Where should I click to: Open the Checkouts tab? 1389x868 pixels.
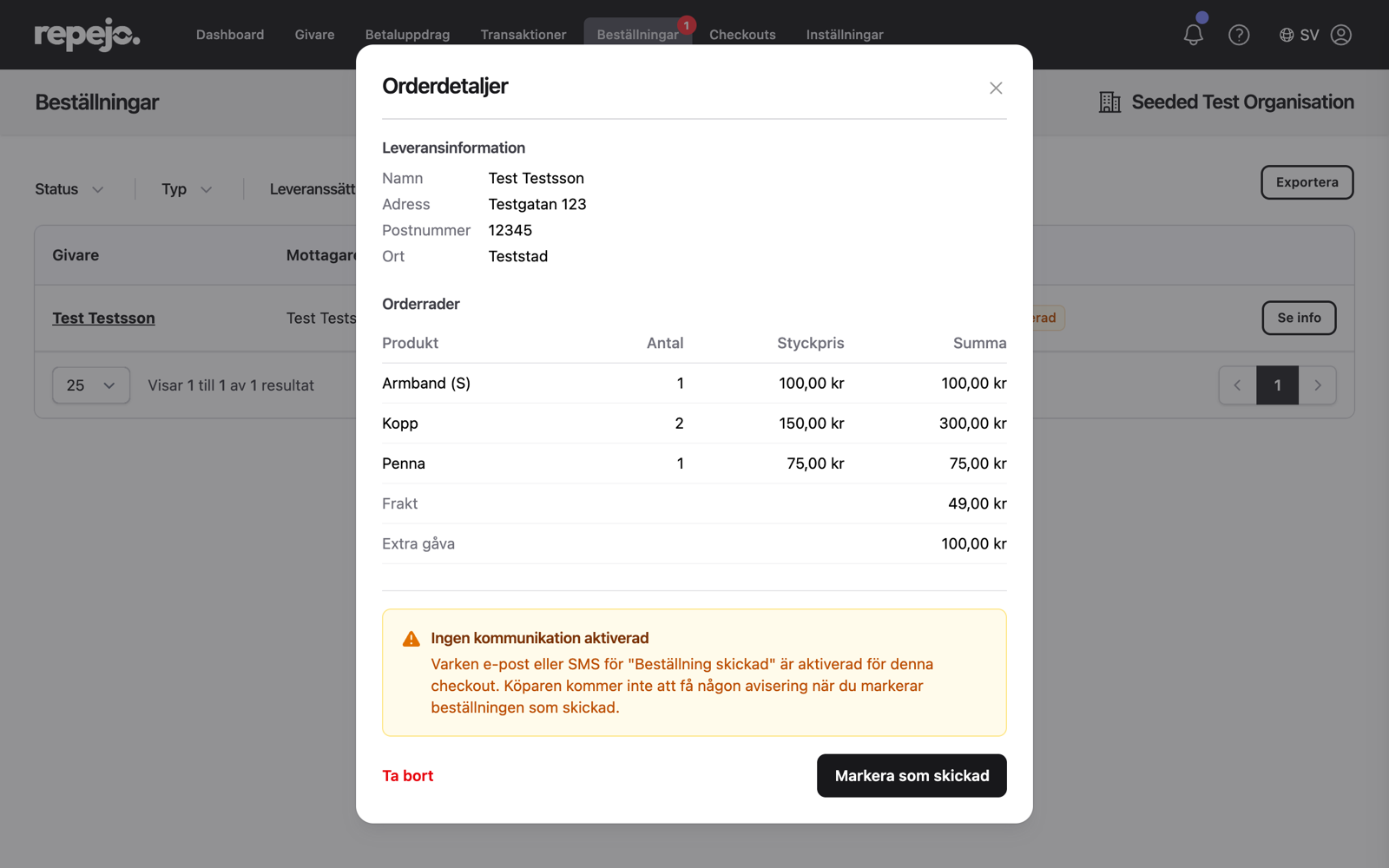[x=742, y=35]
